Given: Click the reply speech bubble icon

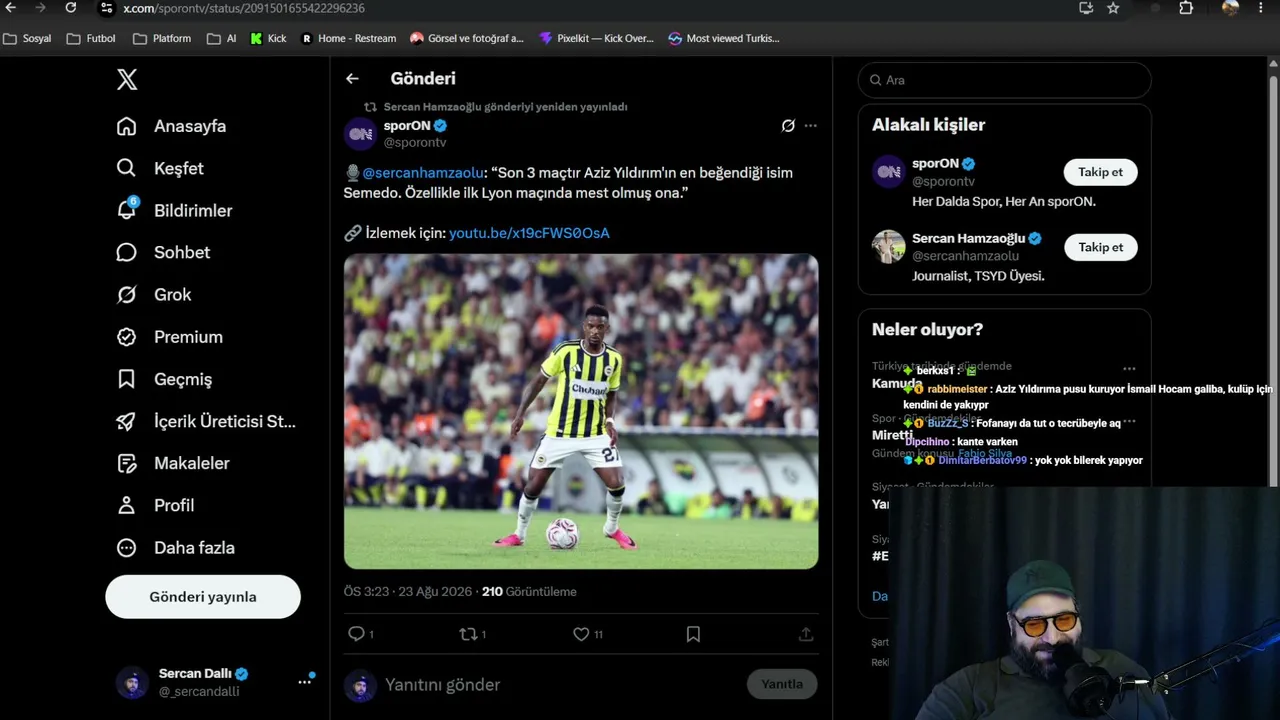Looking at the screenshot, I should (x=356, y=634).
